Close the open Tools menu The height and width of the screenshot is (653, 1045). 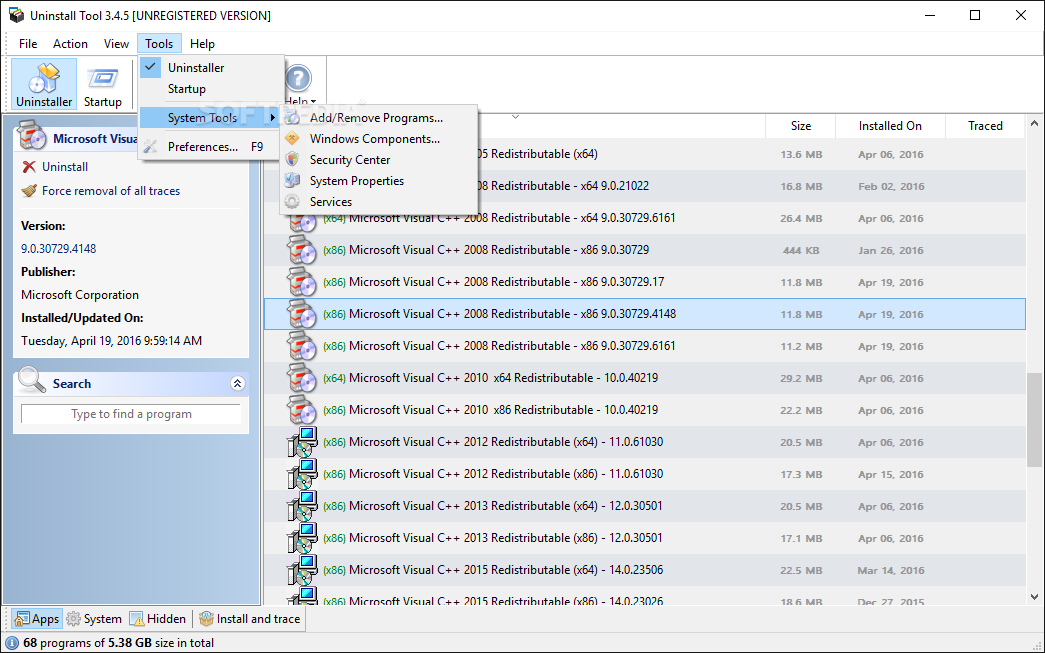(159, 44)
